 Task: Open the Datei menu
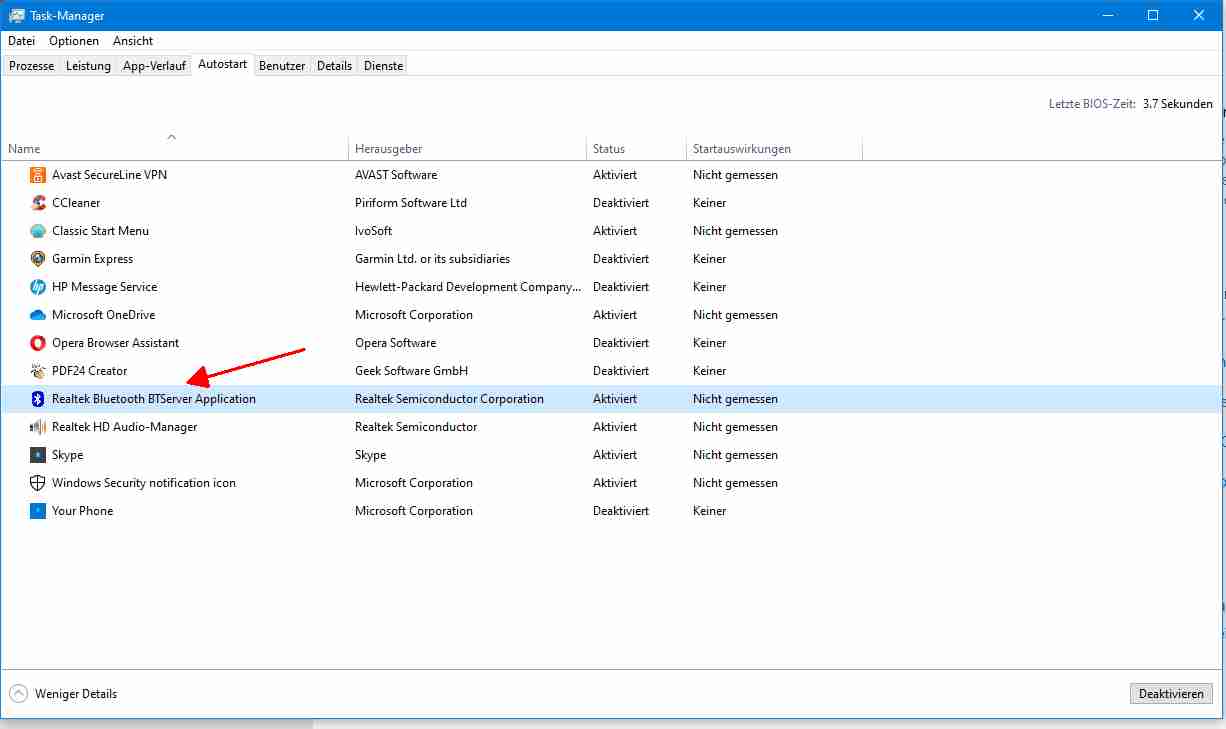tap(21, 41)
